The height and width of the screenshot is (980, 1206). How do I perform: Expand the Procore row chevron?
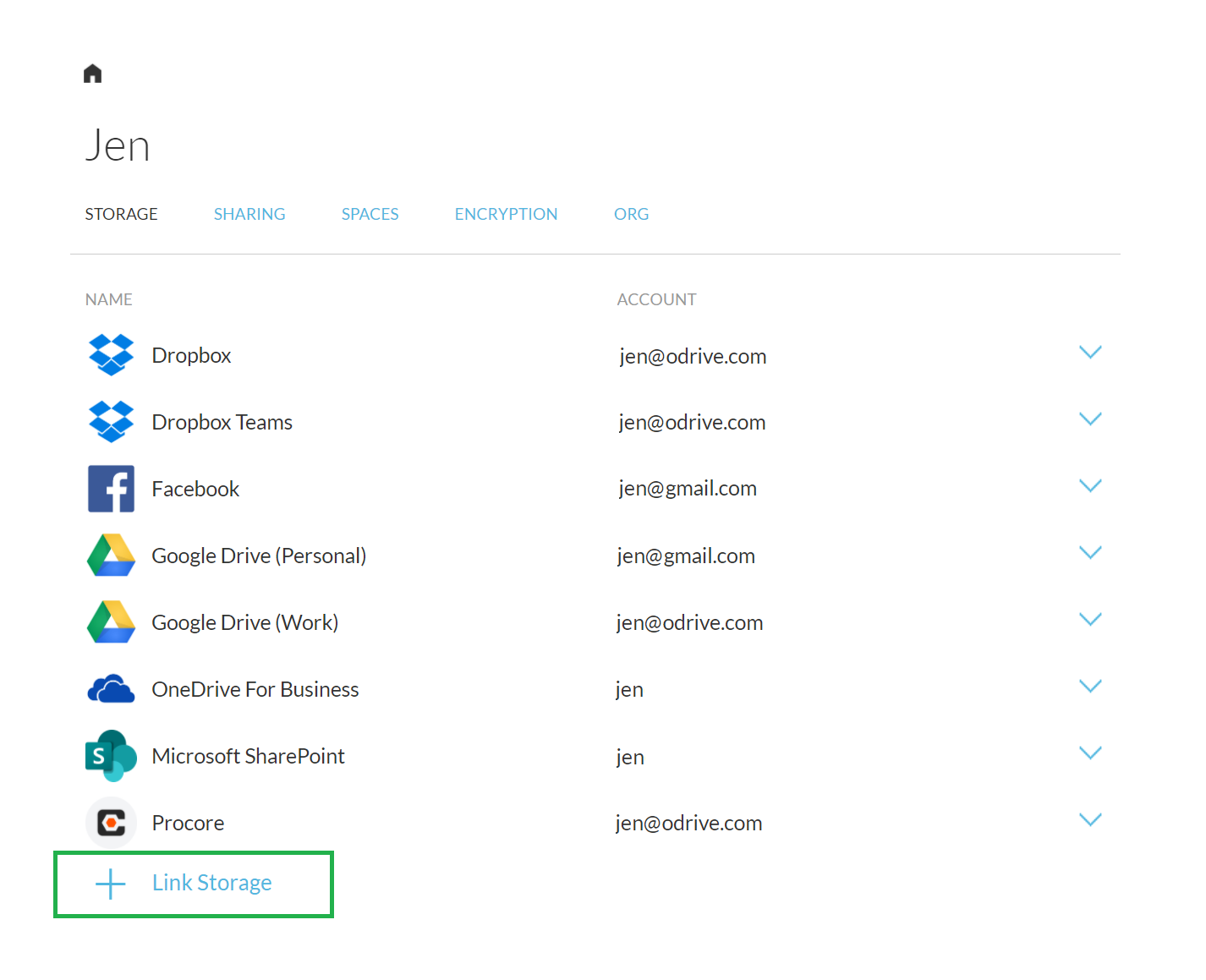(x=1090, y=819)
